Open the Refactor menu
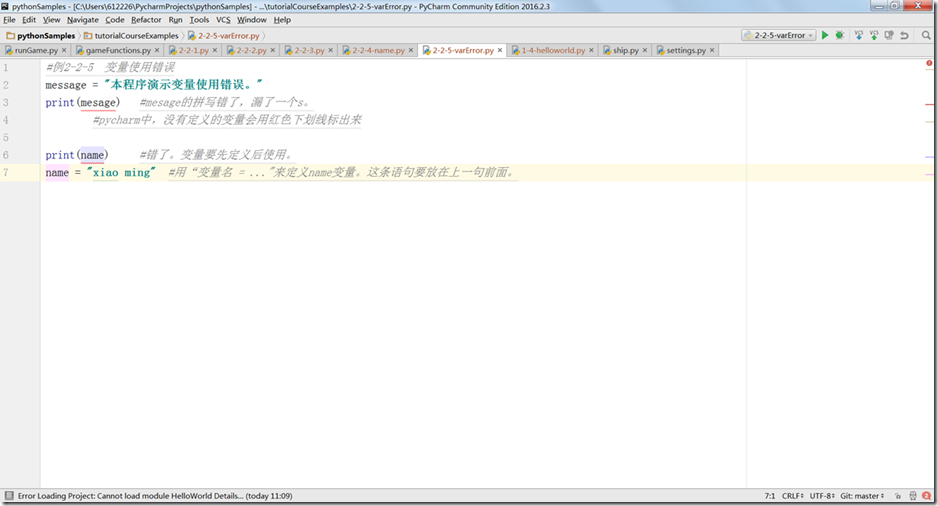938x506 pixels. (147, 20)
